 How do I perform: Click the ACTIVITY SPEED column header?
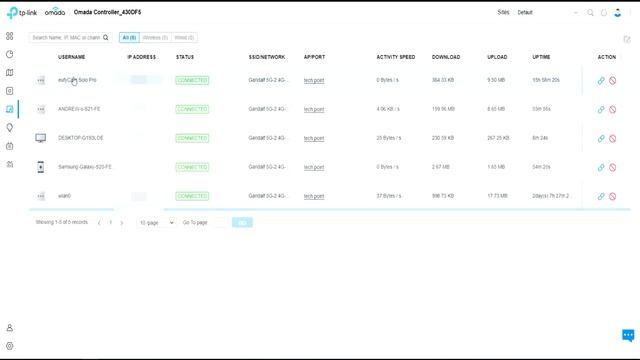396,57
